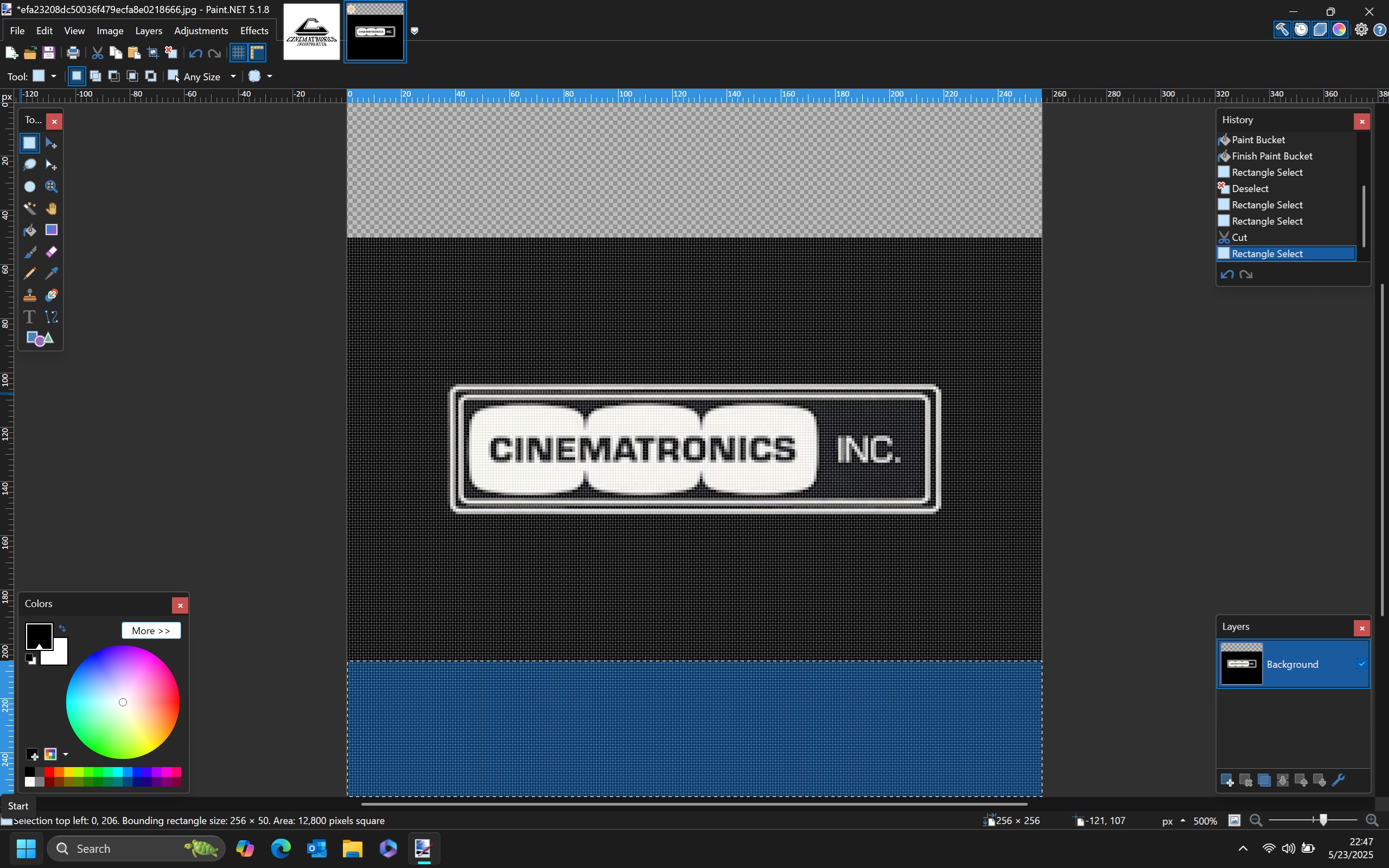Select the Gradient tool
The width and height of the screenshot is (1389, 868).
coord(51,230)
